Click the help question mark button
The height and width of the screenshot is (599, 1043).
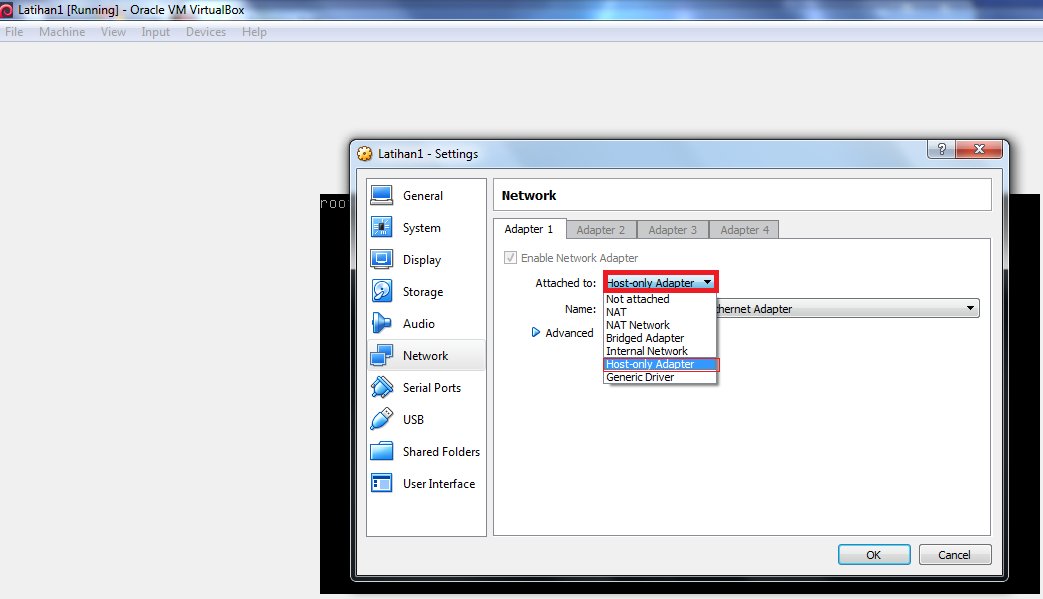tap(941, 149)
